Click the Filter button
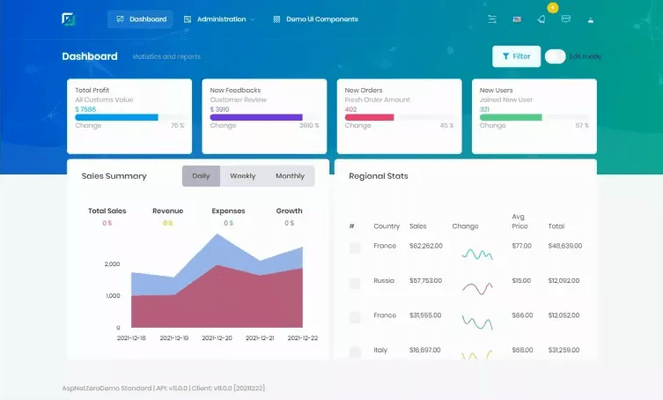The height and width of the screenshot is (400, 663). click(516, 56)
